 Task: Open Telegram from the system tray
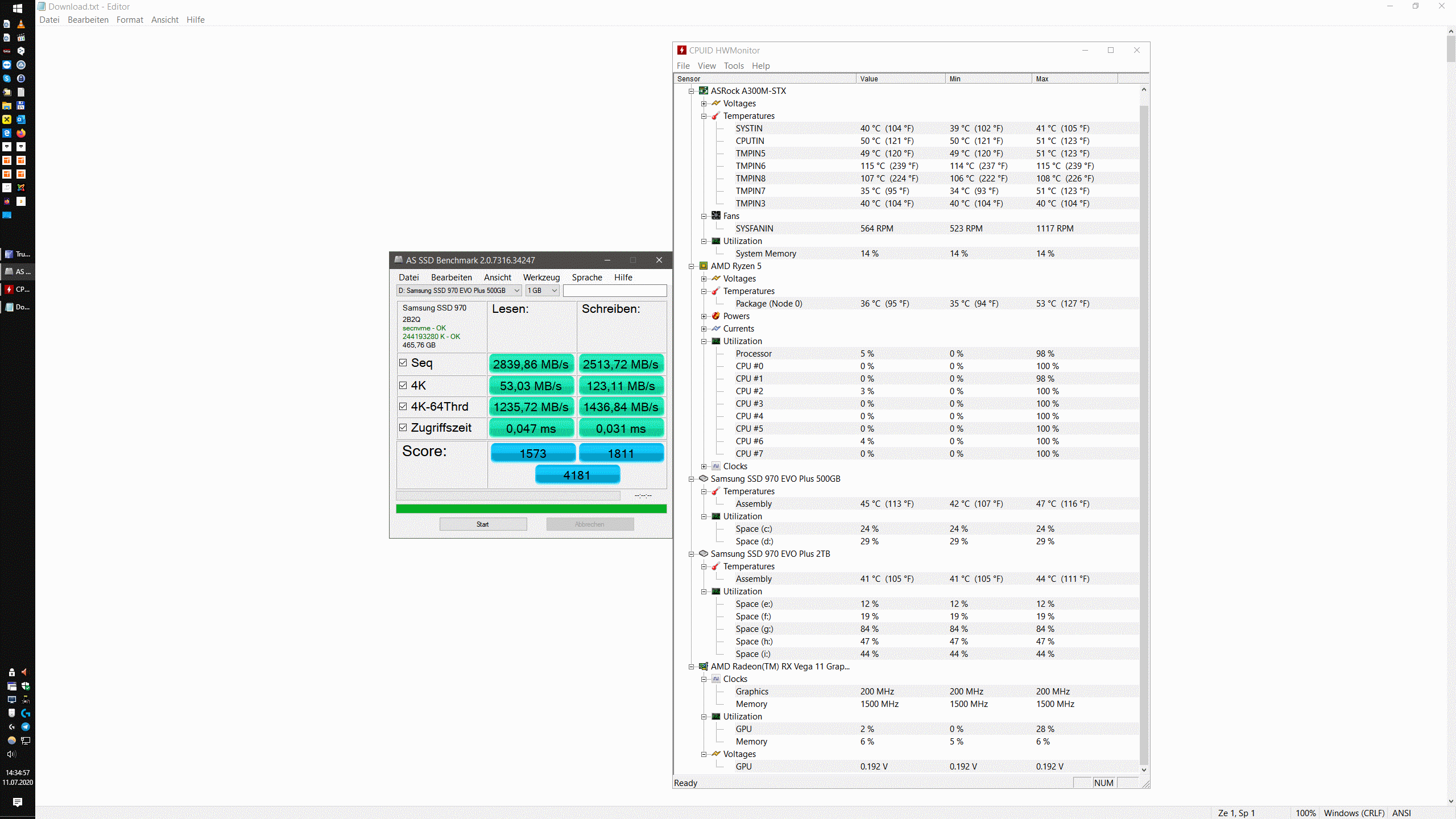[26, 727]
